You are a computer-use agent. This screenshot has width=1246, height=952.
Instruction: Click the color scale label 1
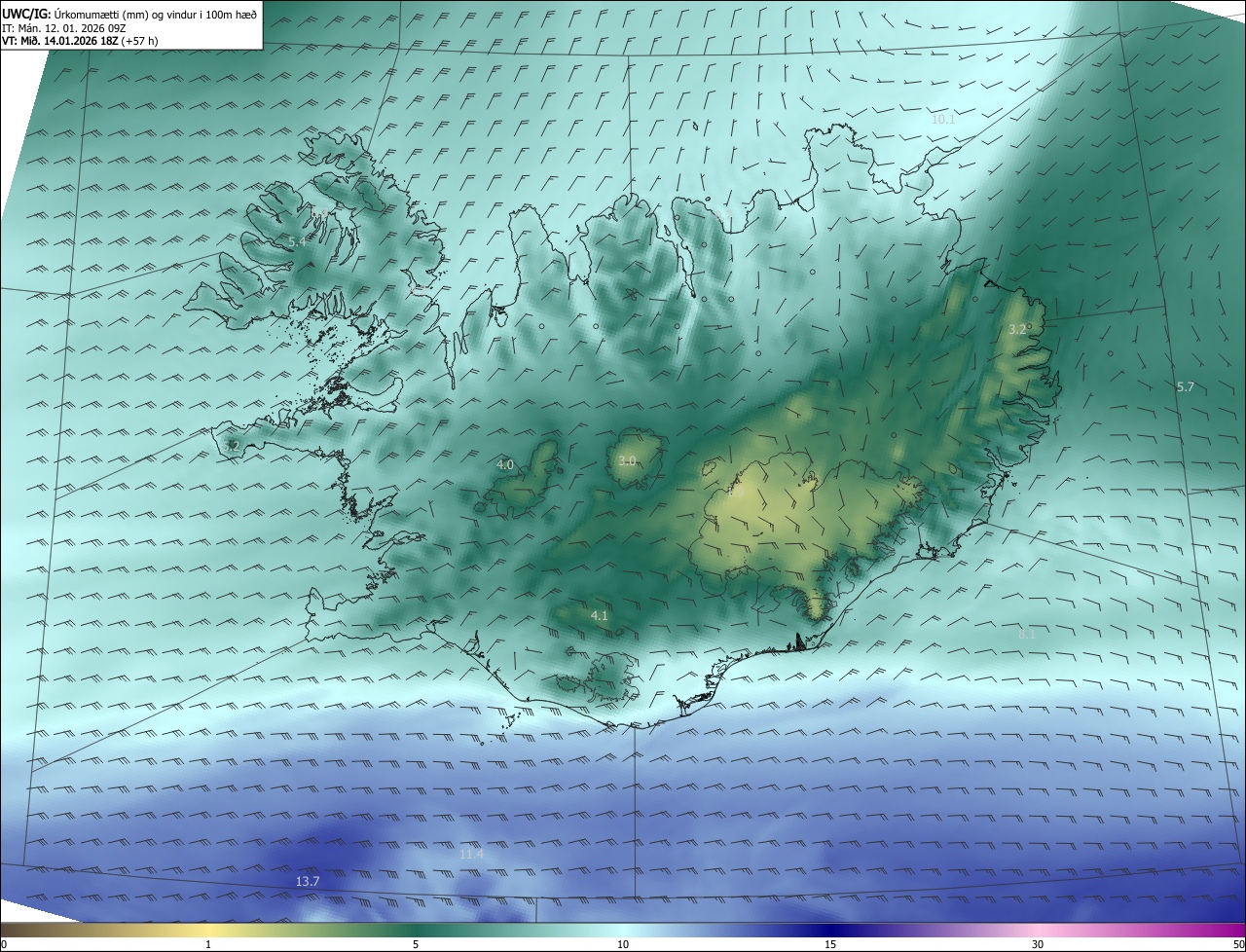click(x=208, y=944)
